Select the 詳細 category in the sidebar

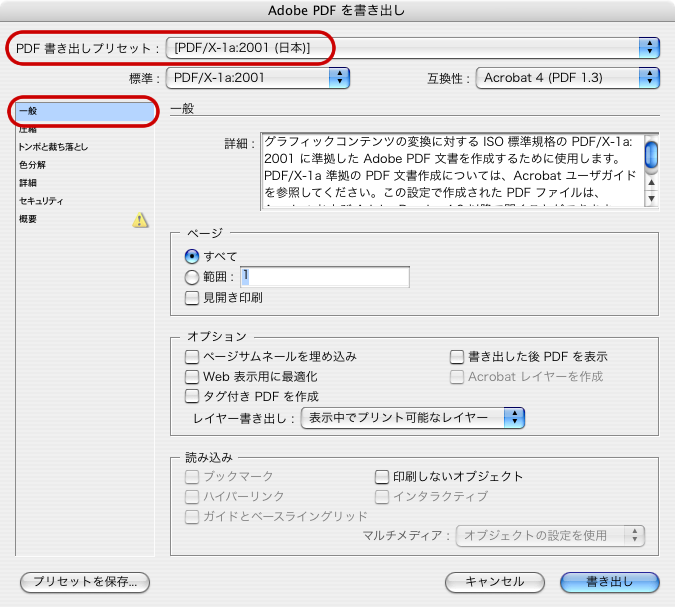85,183
